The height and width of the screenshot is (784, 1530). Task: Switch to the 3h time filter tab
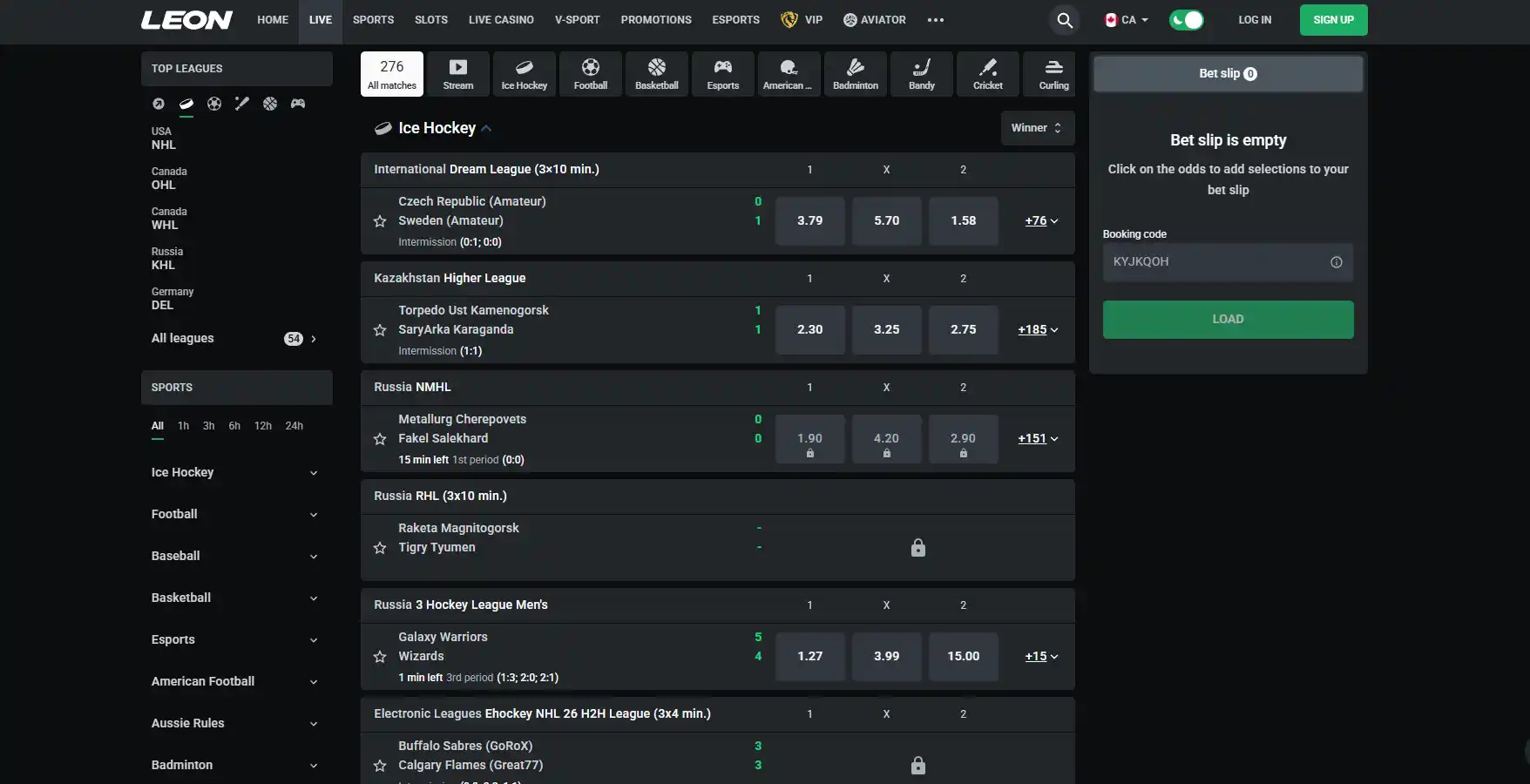[209, 426]
